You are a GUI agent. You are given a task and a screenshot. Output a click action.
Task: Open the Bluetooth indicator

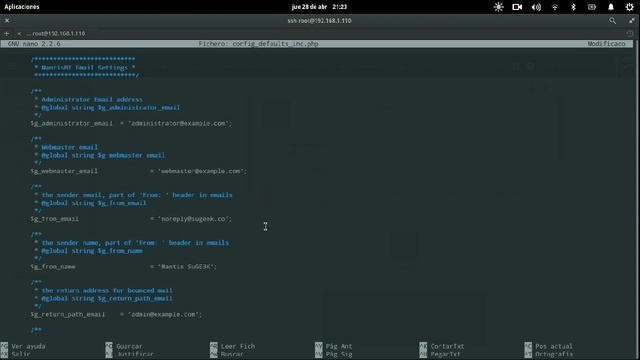[573, 7]
